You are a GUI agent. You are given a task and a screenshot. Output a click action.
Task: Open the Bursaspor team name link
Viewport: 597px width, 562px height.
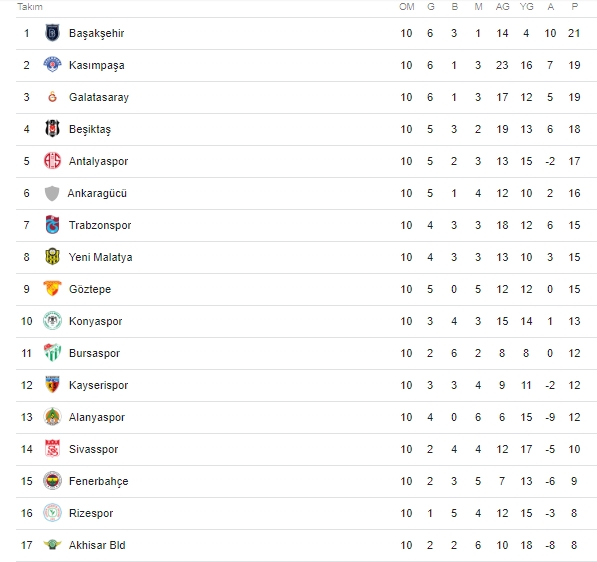click(94, 353)
